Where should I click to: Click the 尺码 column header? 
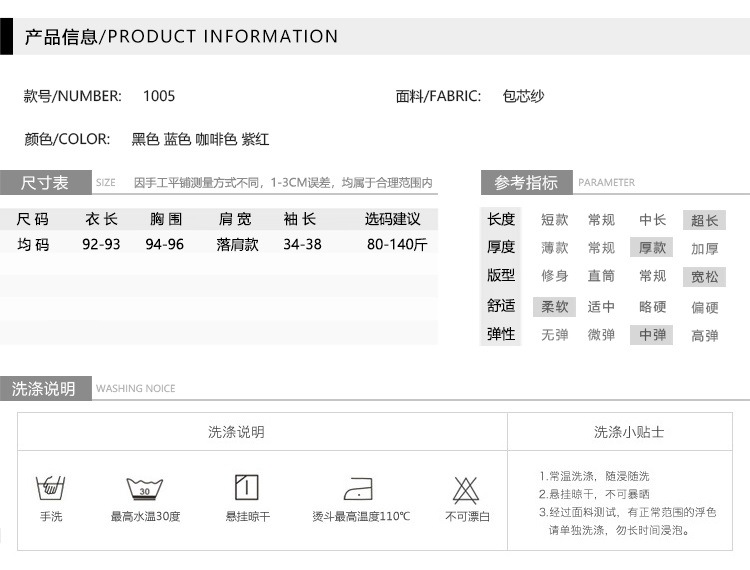(33, 219)
